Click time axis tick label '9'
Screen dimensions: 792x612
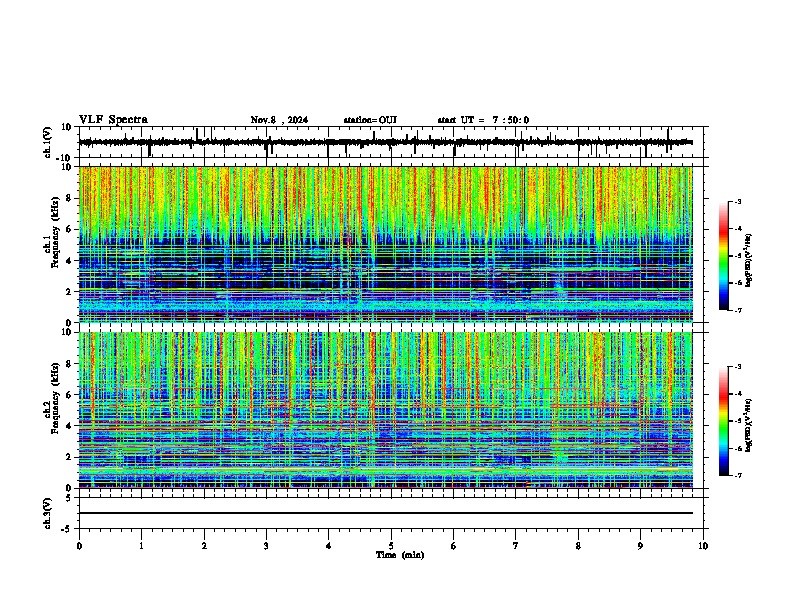(x=640, y=546)
